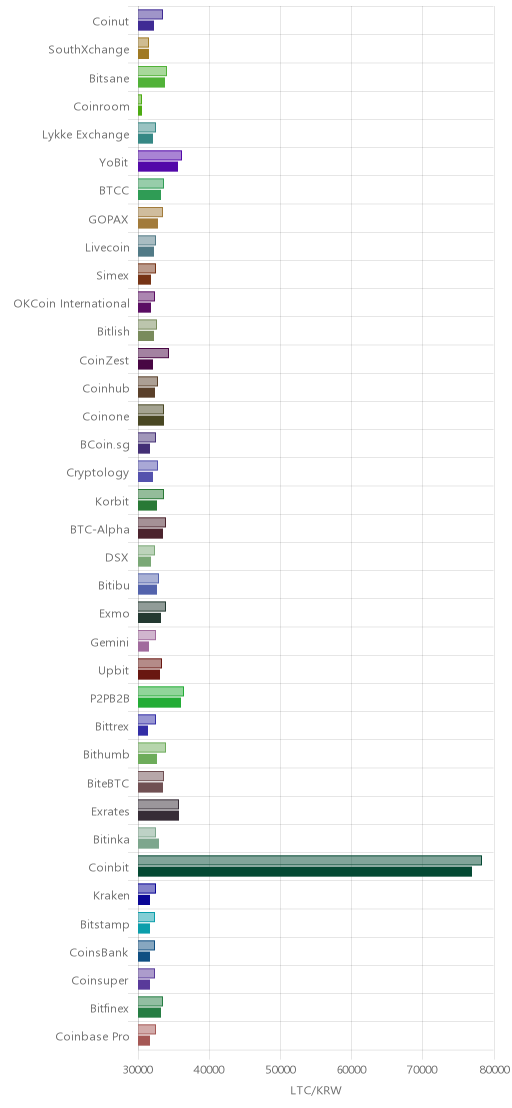This screenshot has height=1108, width=512.
Task: Select the Kraken dark blue bar
Action: pos(143,900)
